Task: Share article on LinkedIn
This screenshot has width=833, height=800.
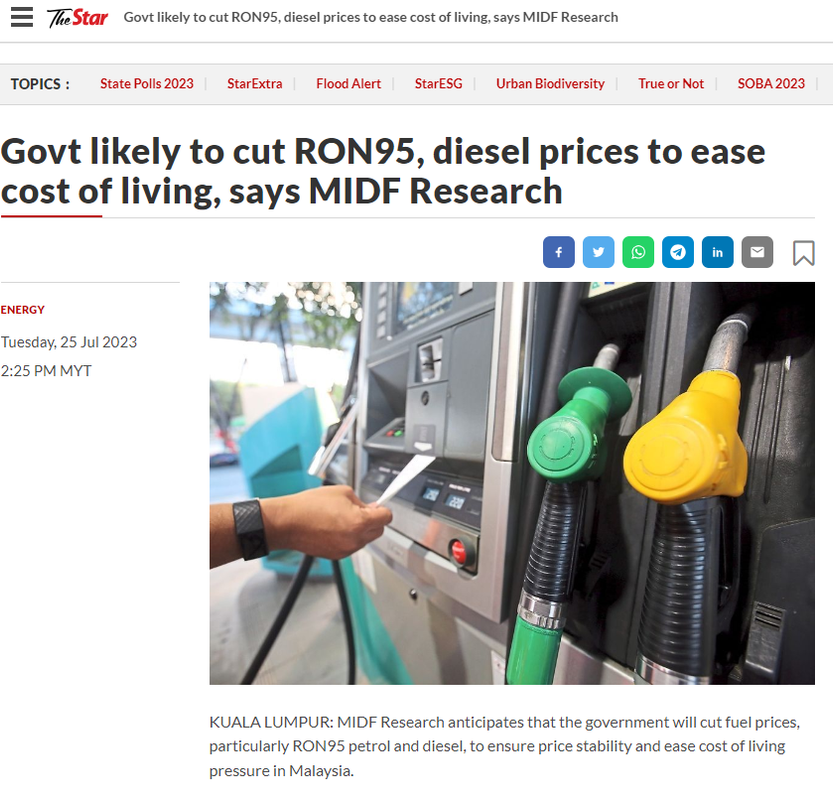Action: coord(717,252)
